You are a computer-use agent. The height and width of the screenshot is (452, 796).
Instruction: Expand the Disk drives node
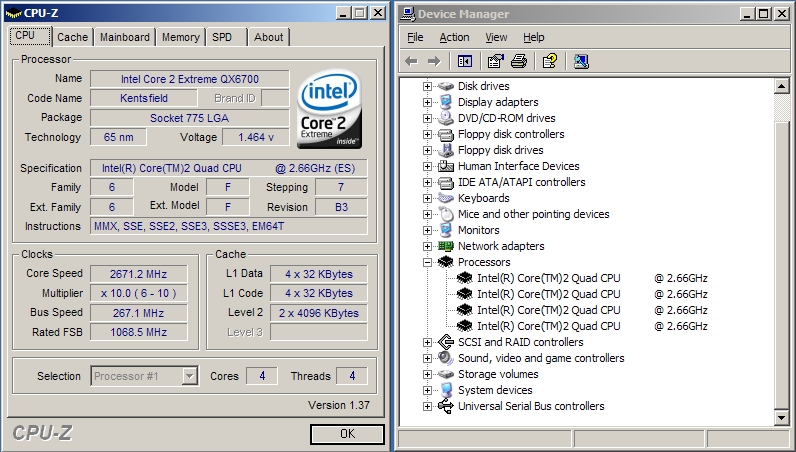pyautogui.click(x=428, y=86)
